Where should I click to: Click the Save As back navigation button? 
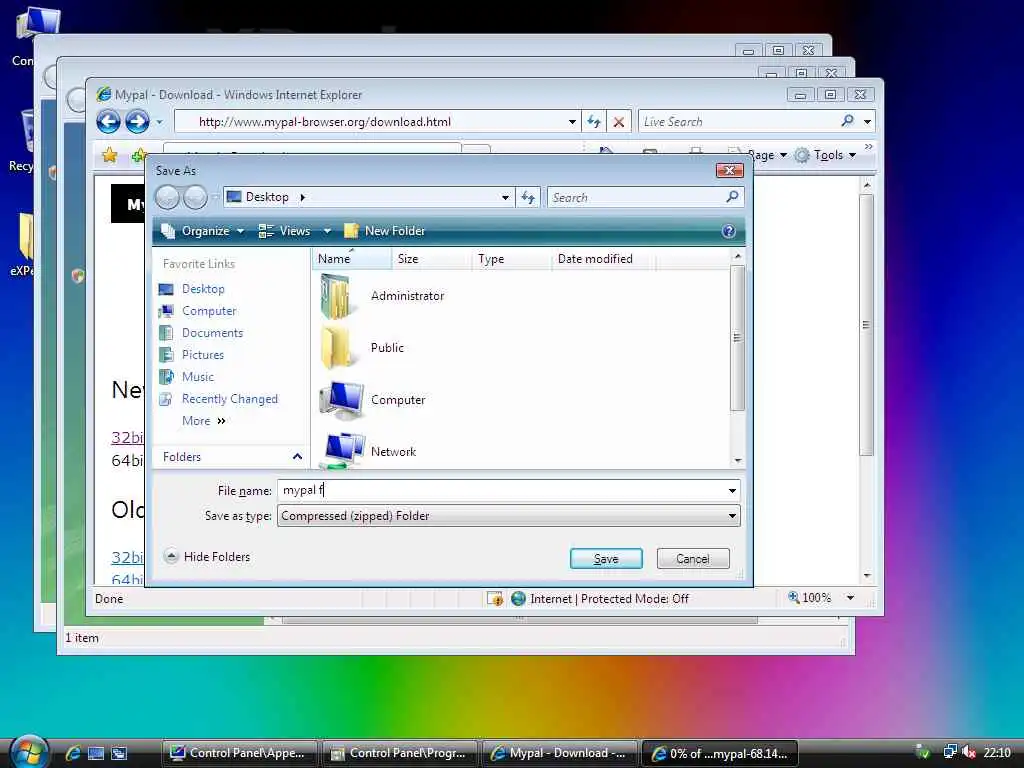click(167, 197)
